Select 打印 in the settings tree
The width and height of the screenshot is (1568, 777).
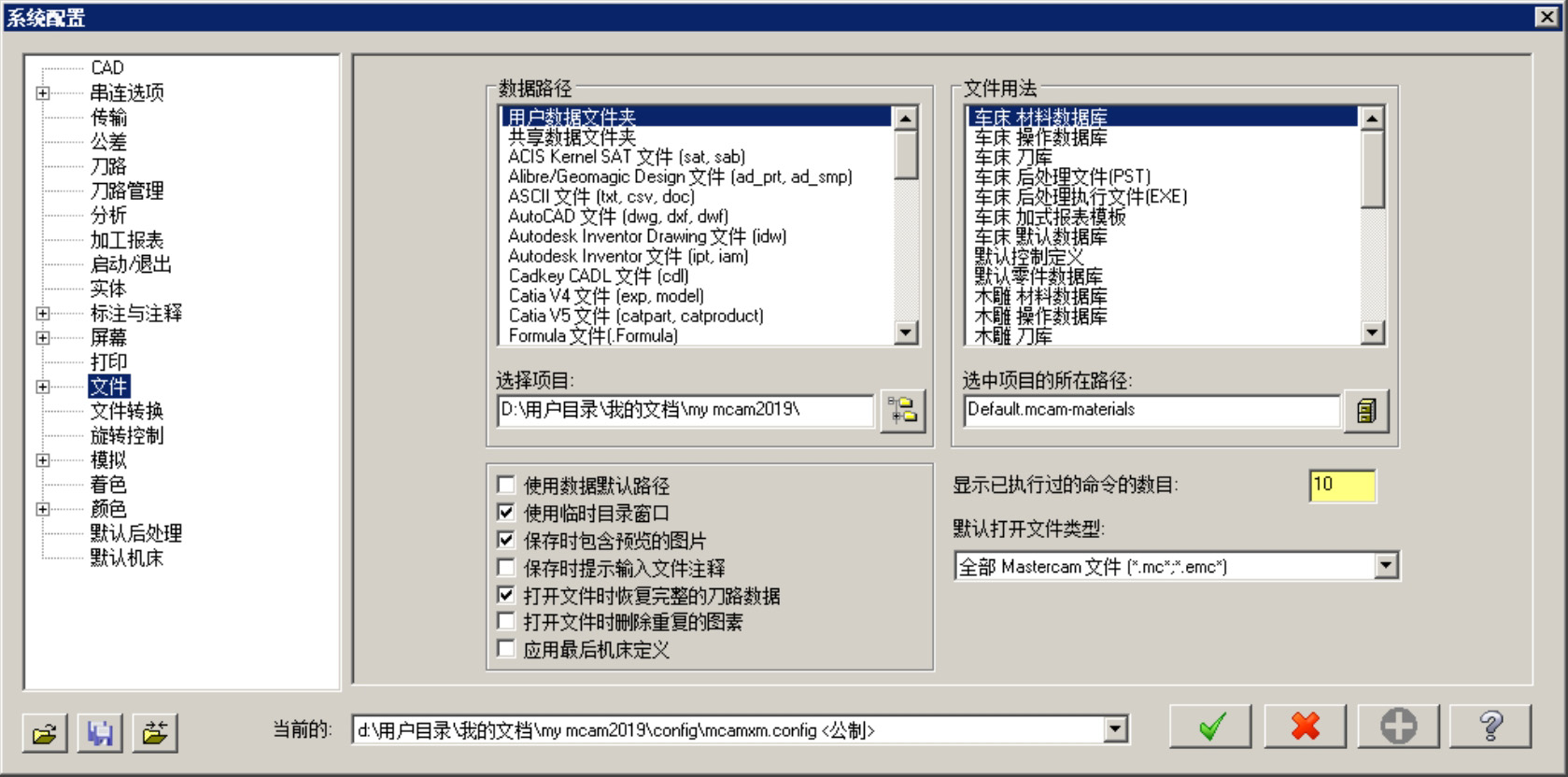click(x=108, y=362)
